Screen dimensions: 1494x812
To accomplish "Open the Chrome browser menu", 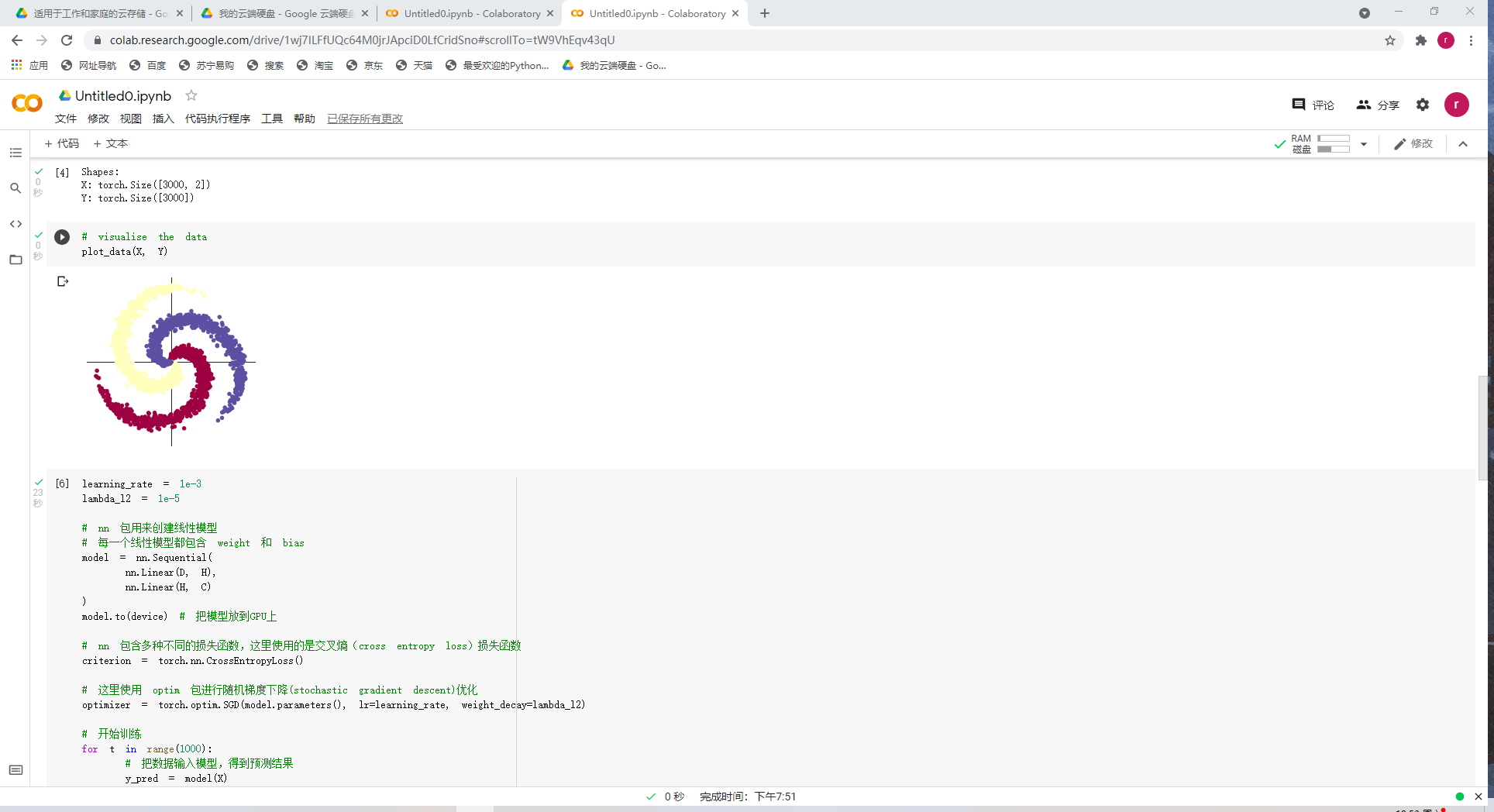I will [1471, 40].
